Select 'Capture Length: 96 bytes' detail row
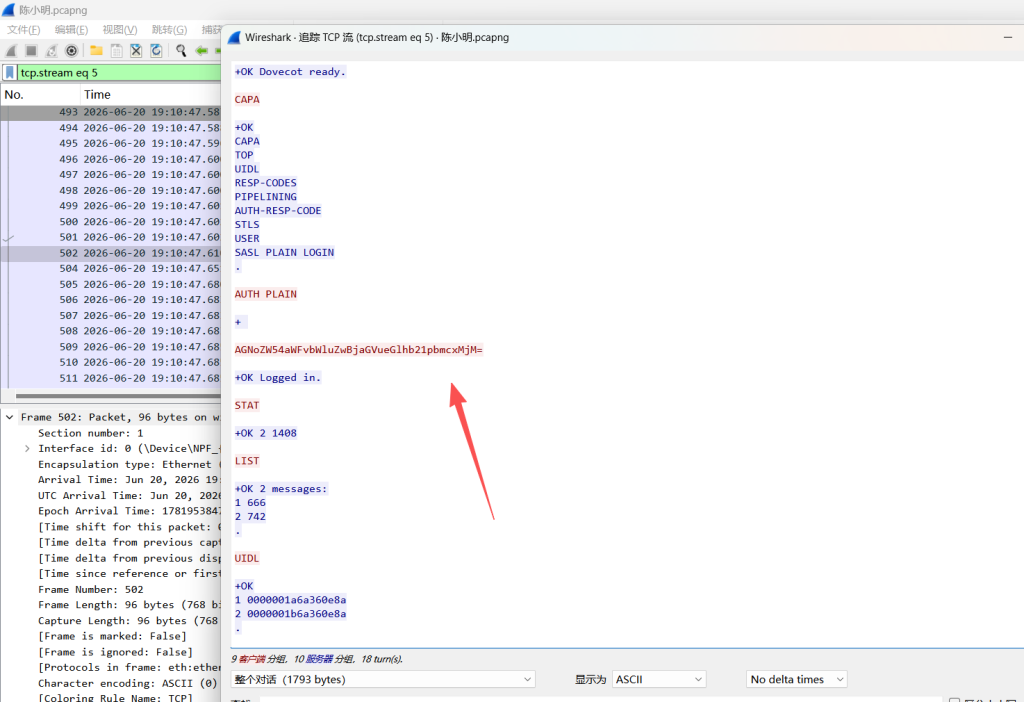The height and width of the screenshot is (702, 1024). 129,620
